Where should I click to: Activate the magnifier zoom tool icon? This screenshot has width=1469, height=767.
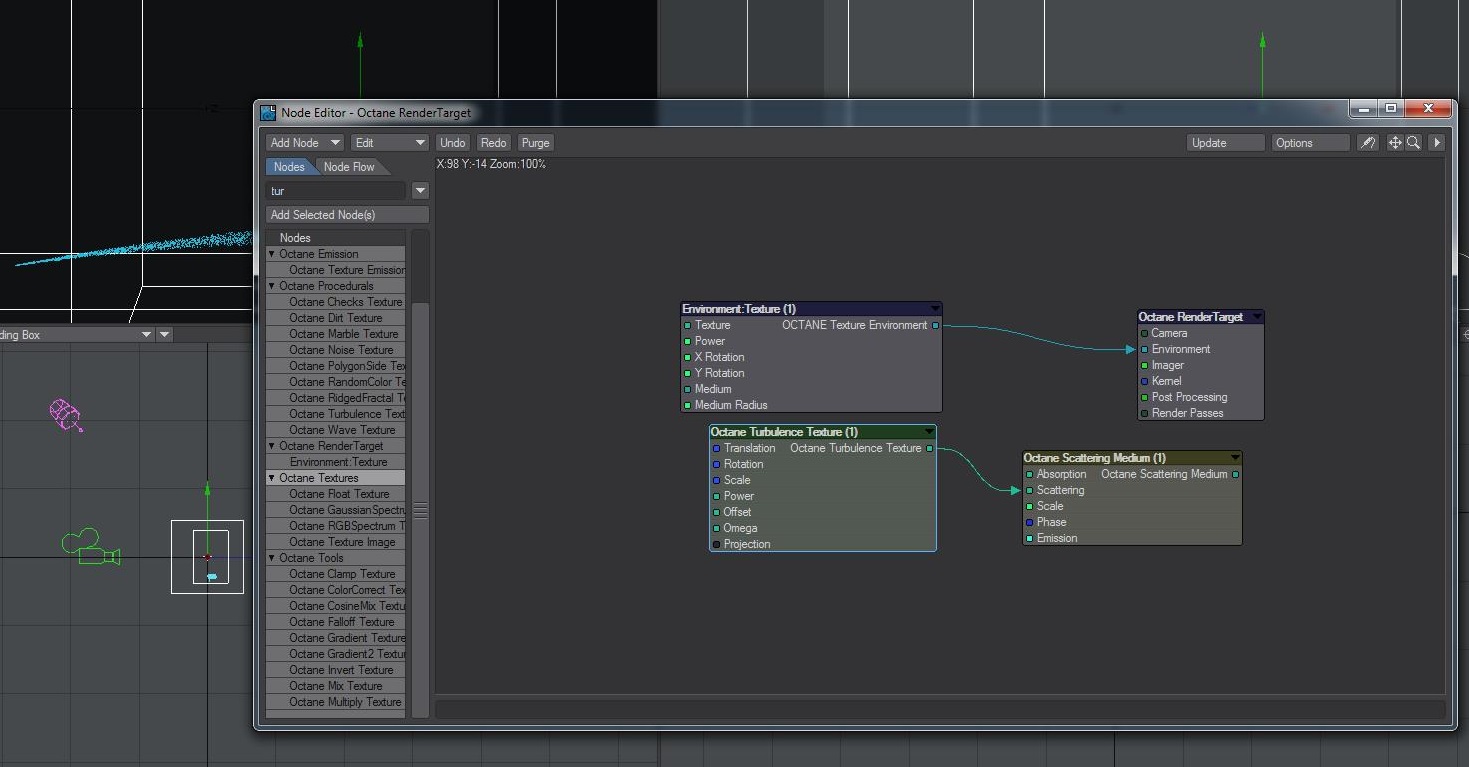(1413, 143)
